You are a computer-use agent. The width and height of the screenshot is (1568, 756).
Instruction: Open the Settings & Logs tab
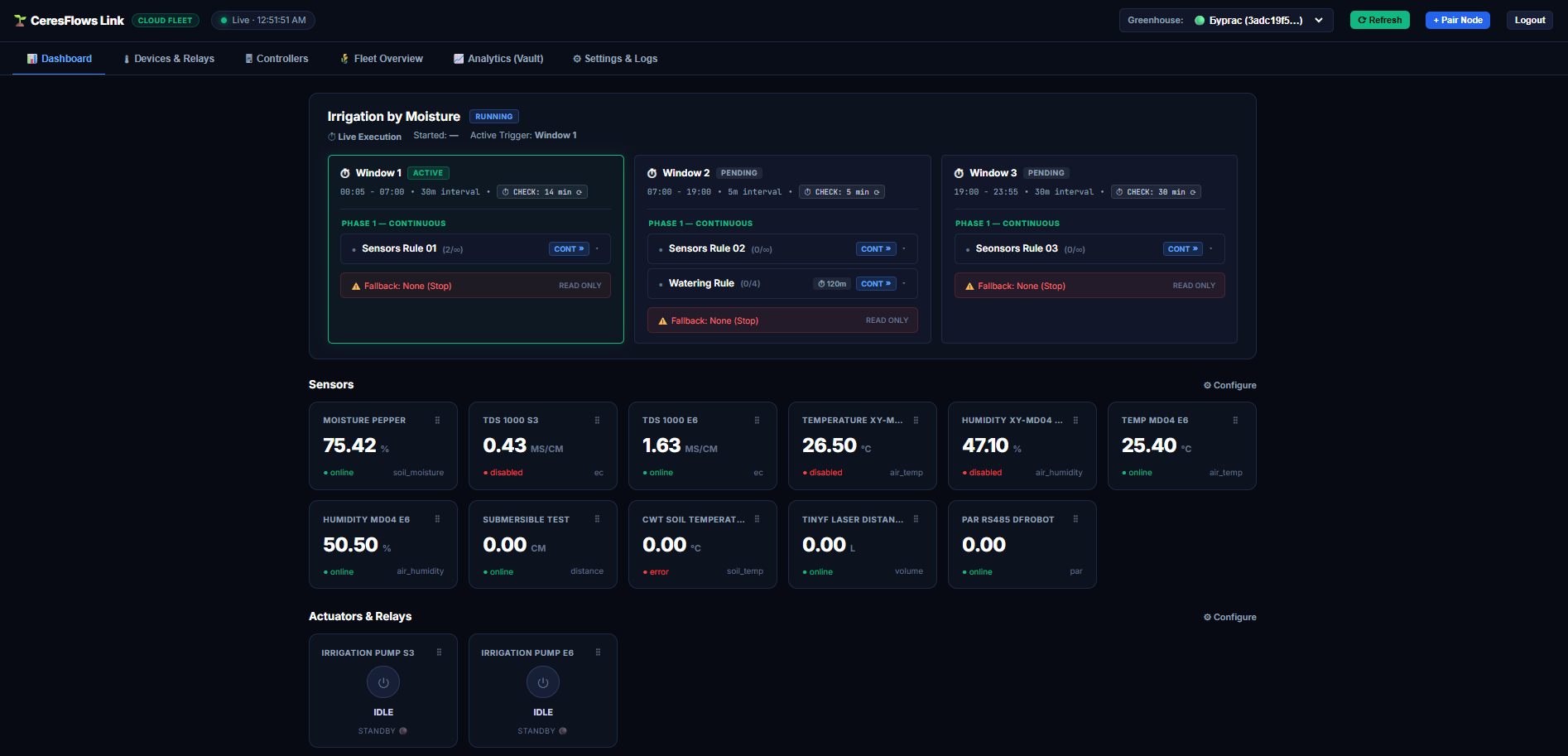[x=615, y=59]
